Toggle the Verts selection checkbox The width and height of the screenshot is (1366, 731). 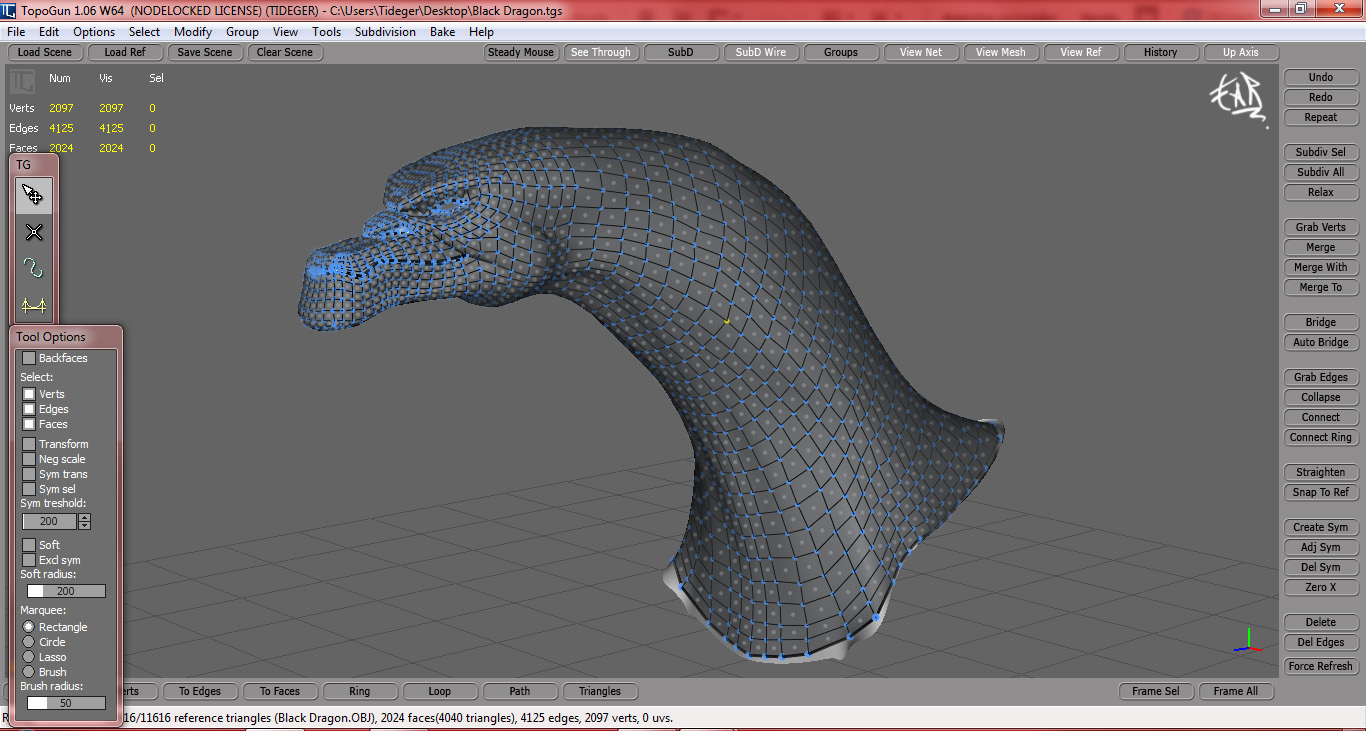click(29, 394)
